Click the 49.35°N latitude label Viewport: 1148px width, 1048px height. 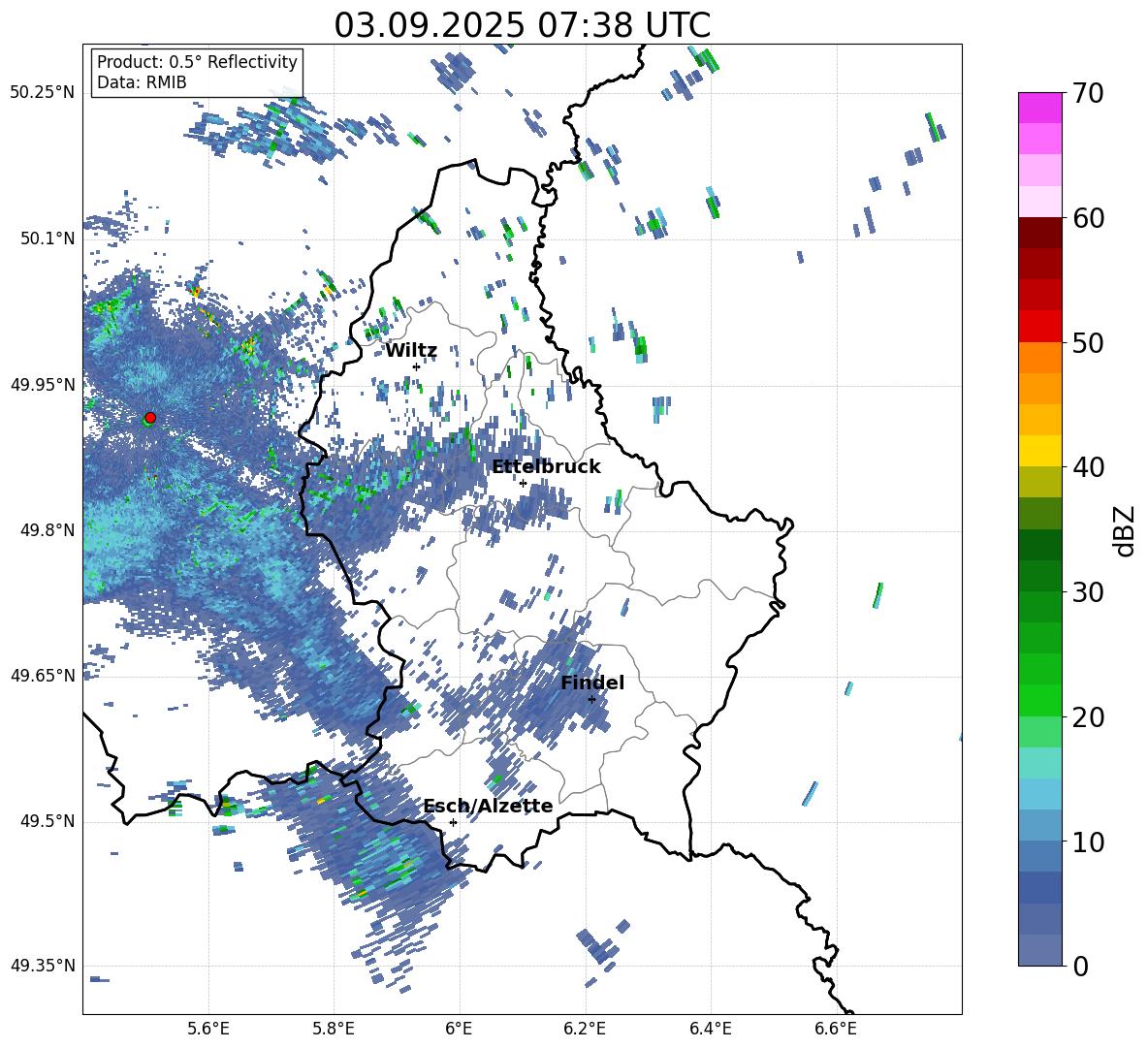tap(43, 966)
